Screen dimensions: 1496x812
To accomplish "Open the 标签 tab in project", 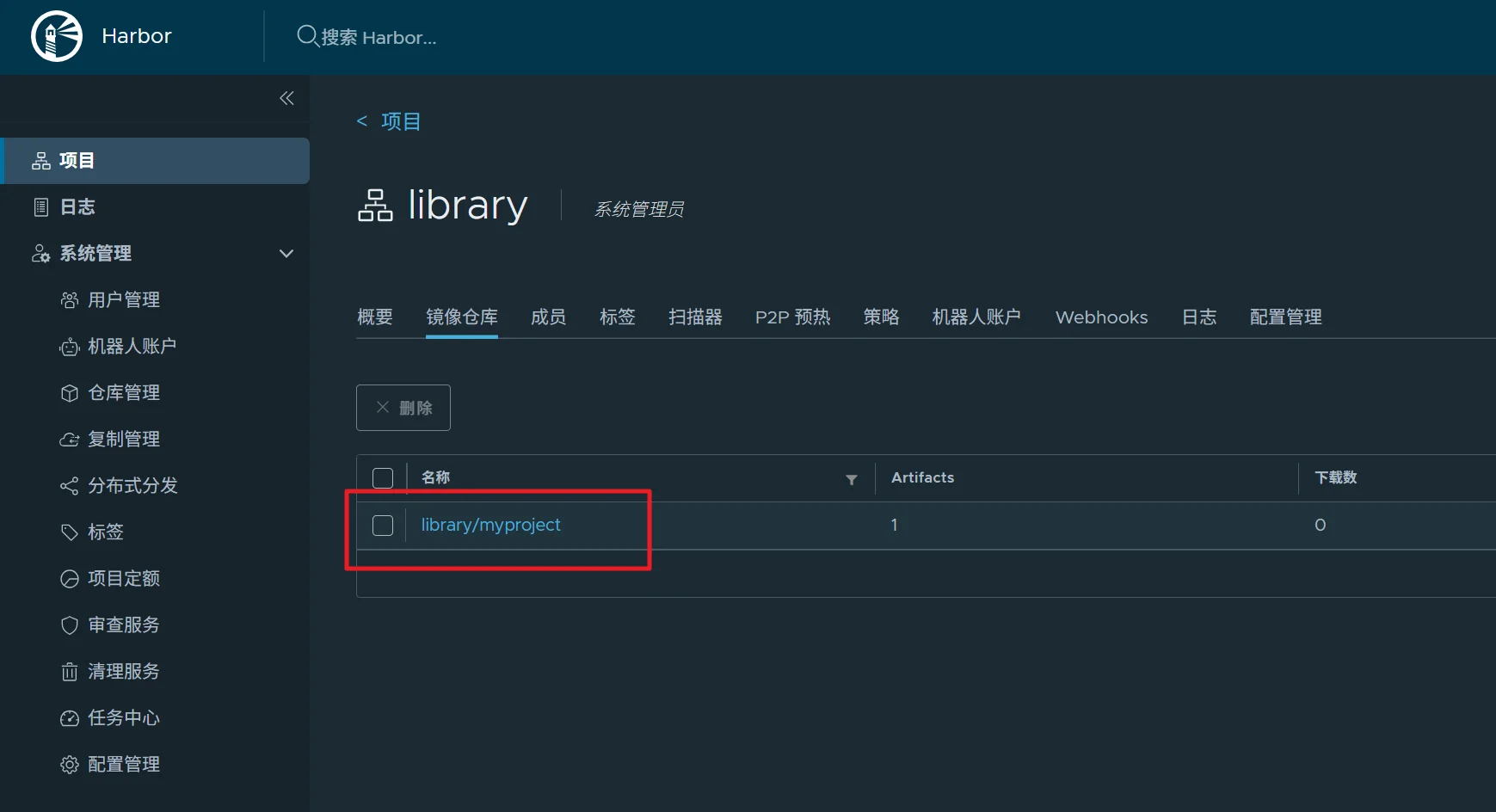I will [618, 317].
